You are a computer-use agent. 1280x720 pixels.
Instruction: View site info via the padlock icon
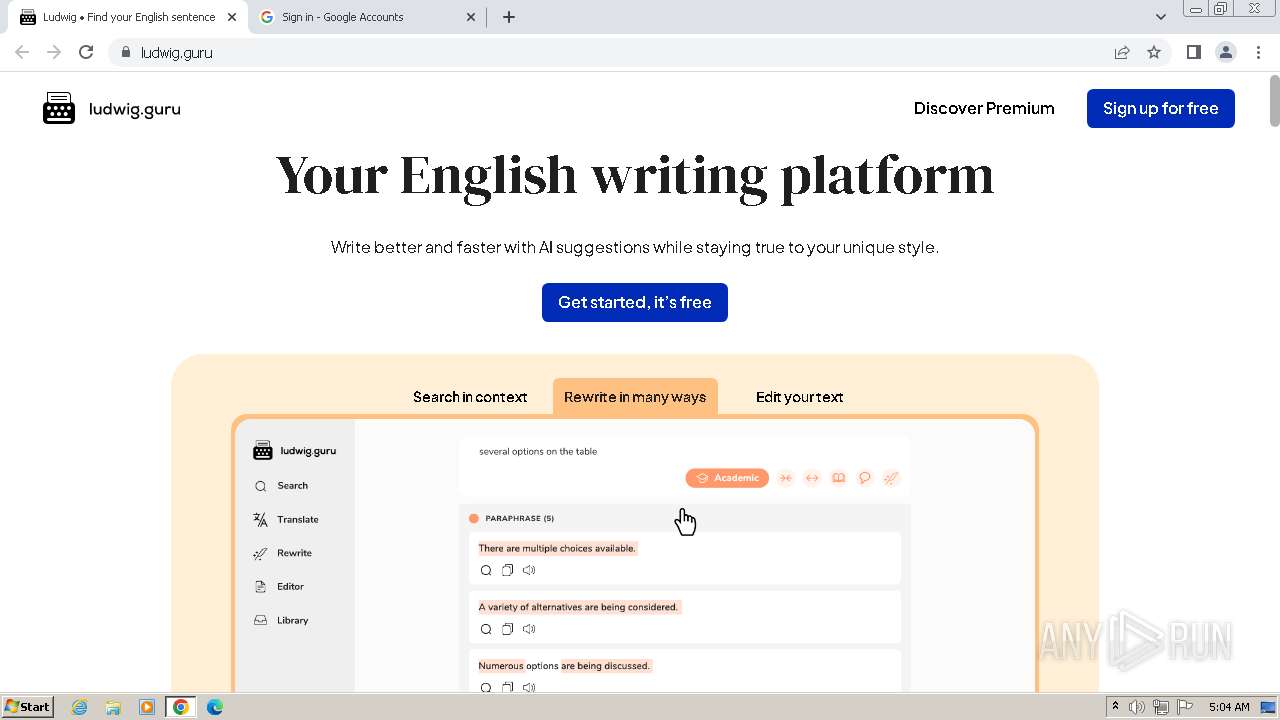tap(125, 52)
